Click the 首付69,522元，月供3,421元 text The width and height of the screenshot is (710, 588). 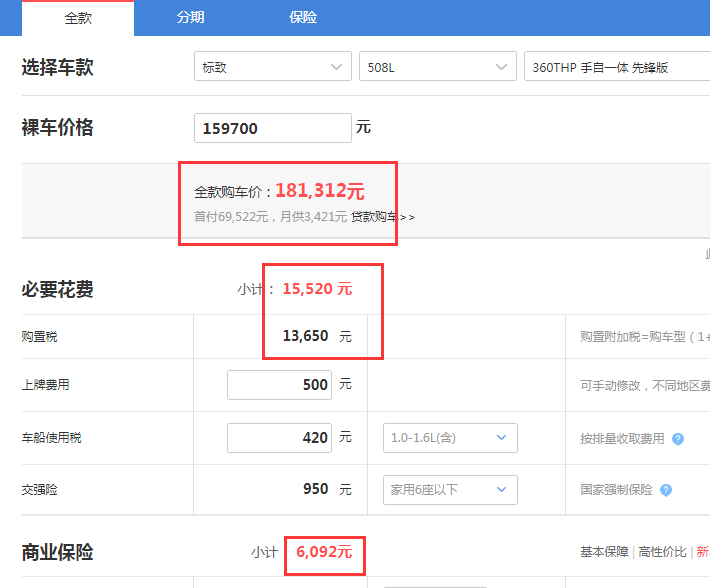270,217
